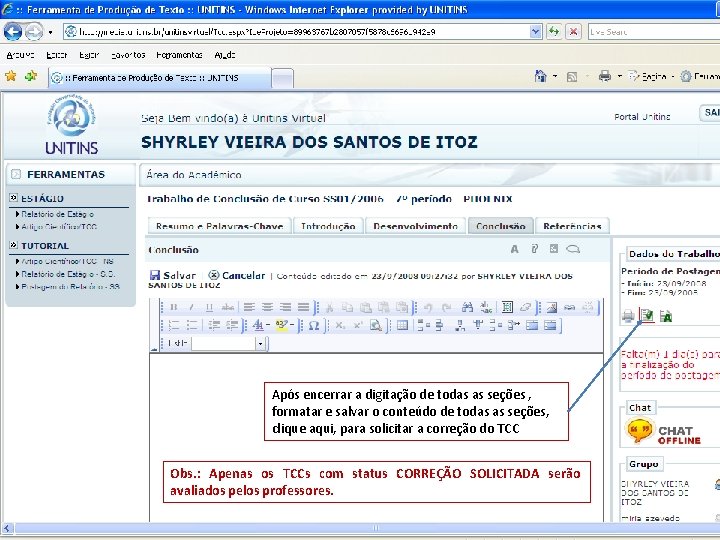Click the browser Stop X button

(573, 32)
